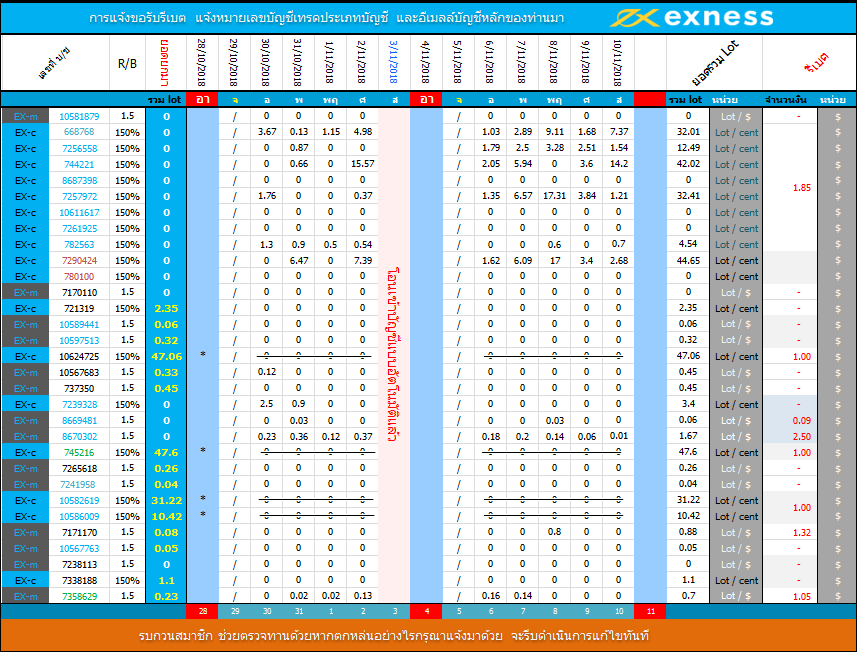Click account number 10581879
The width and height of the screenshot is (857, 652).
point(79,116)
